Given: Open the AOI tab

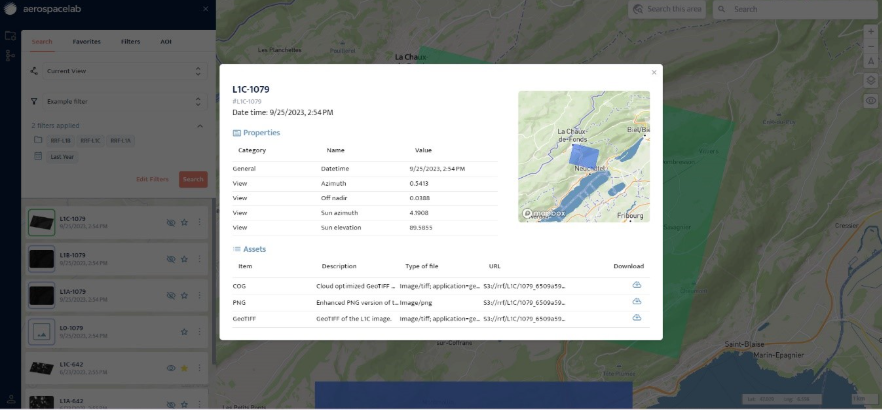Looking at the screenshot, I should 166,42.
